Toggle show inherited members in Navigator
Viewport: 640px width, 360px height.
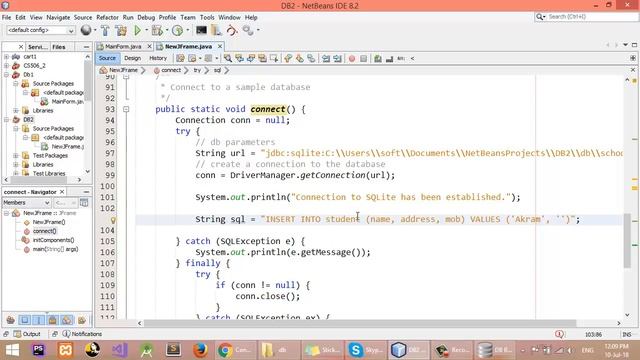[x=11, y=320]
